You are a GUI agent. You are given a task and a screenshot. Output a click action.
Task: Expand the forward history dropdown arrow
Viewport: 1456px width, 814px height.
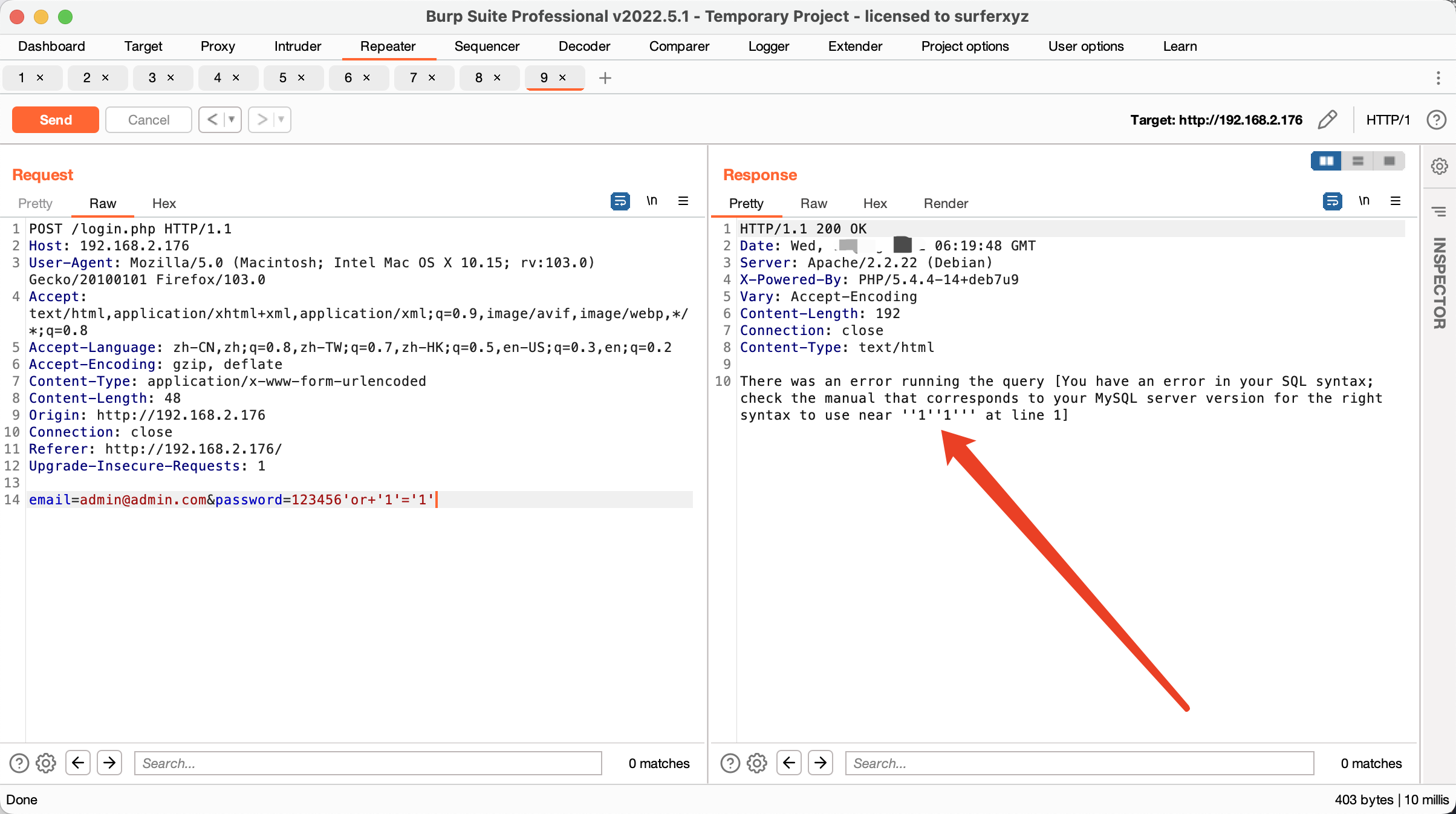coord(281,120)
